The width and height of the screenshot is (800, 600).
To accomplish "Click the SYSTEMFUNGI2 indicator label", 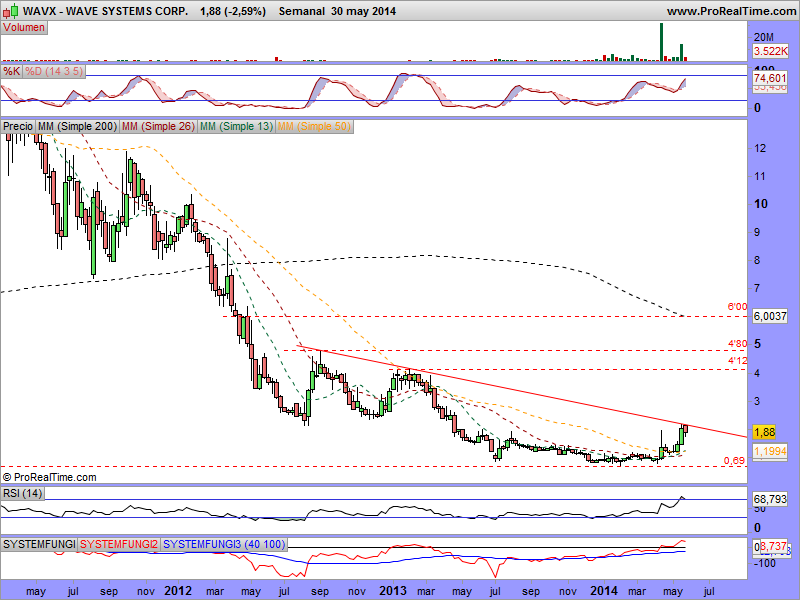I will click(x=119, y=544).
